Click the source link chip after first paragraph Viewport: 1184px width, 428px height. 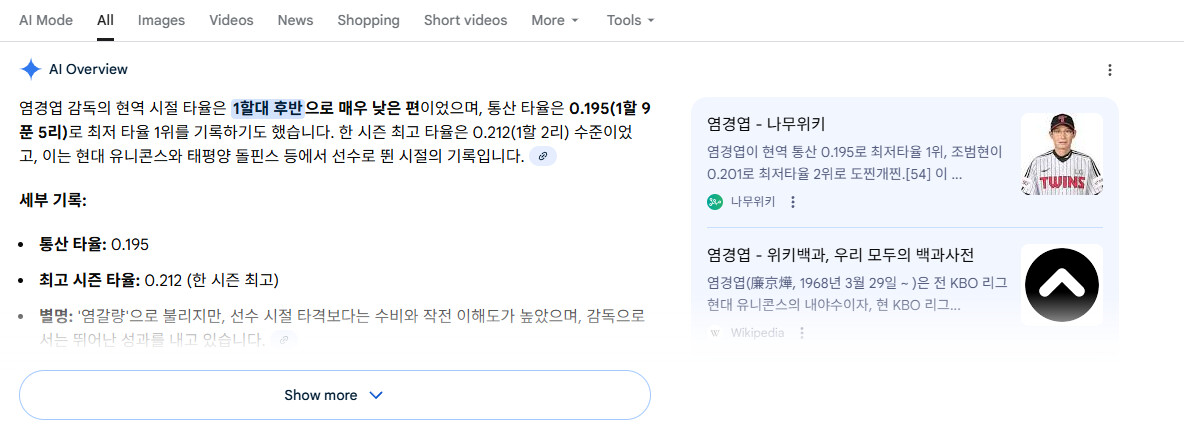pyautogui.click(x=542, y=156)
